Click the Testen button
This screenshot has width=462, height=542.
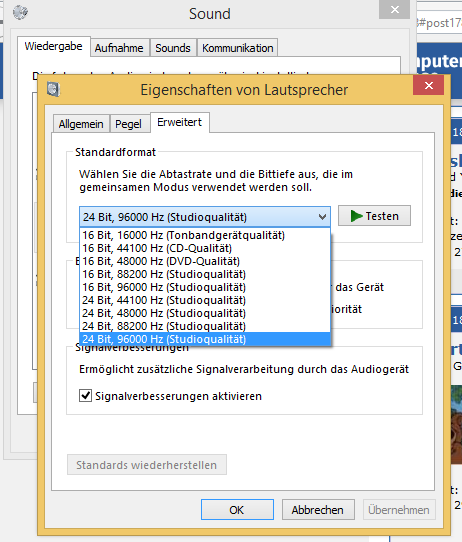click(x=374, y=216)
